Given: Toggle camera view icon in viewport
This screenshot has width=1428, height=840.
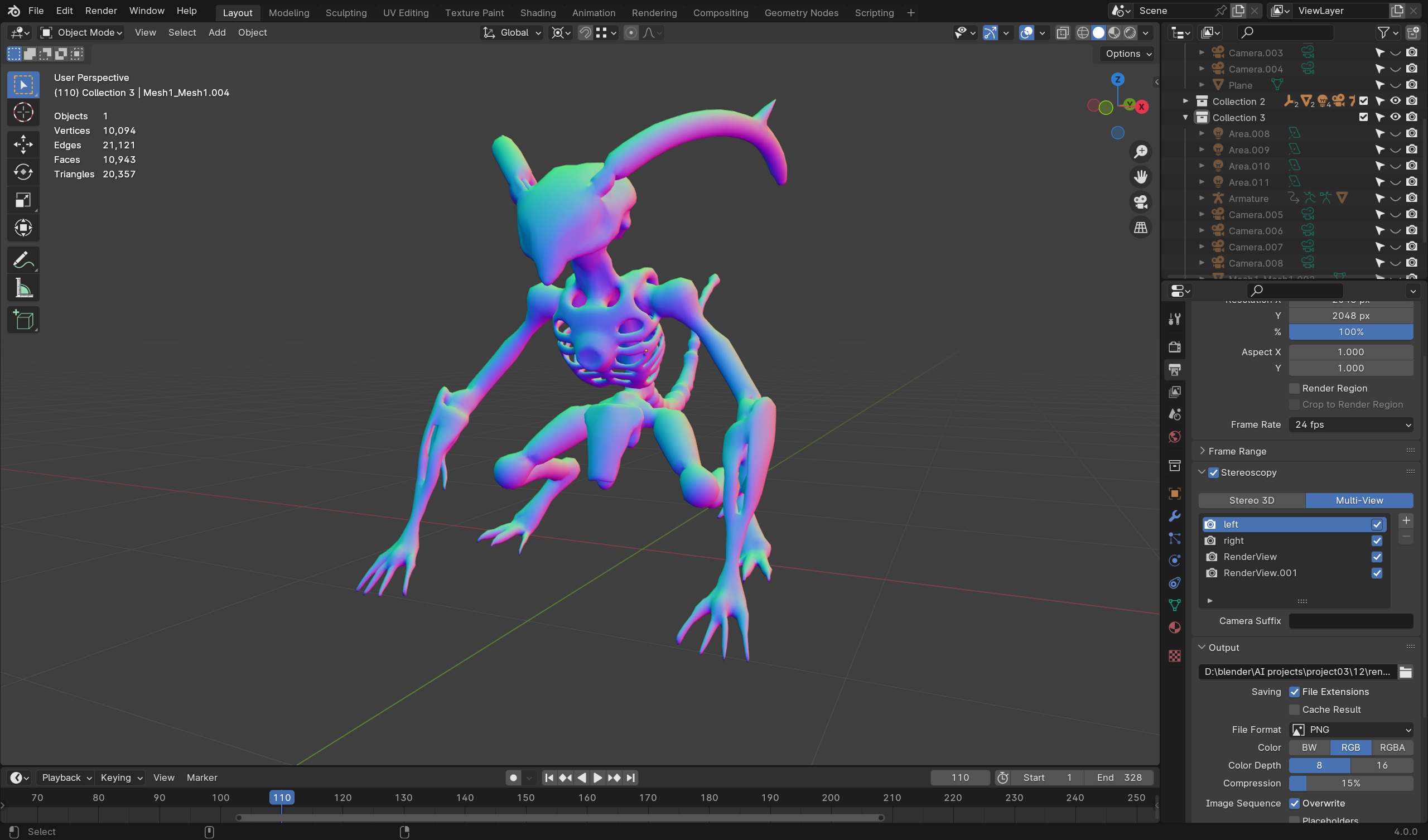Looking at the screenshot, I should [1140, 202].
